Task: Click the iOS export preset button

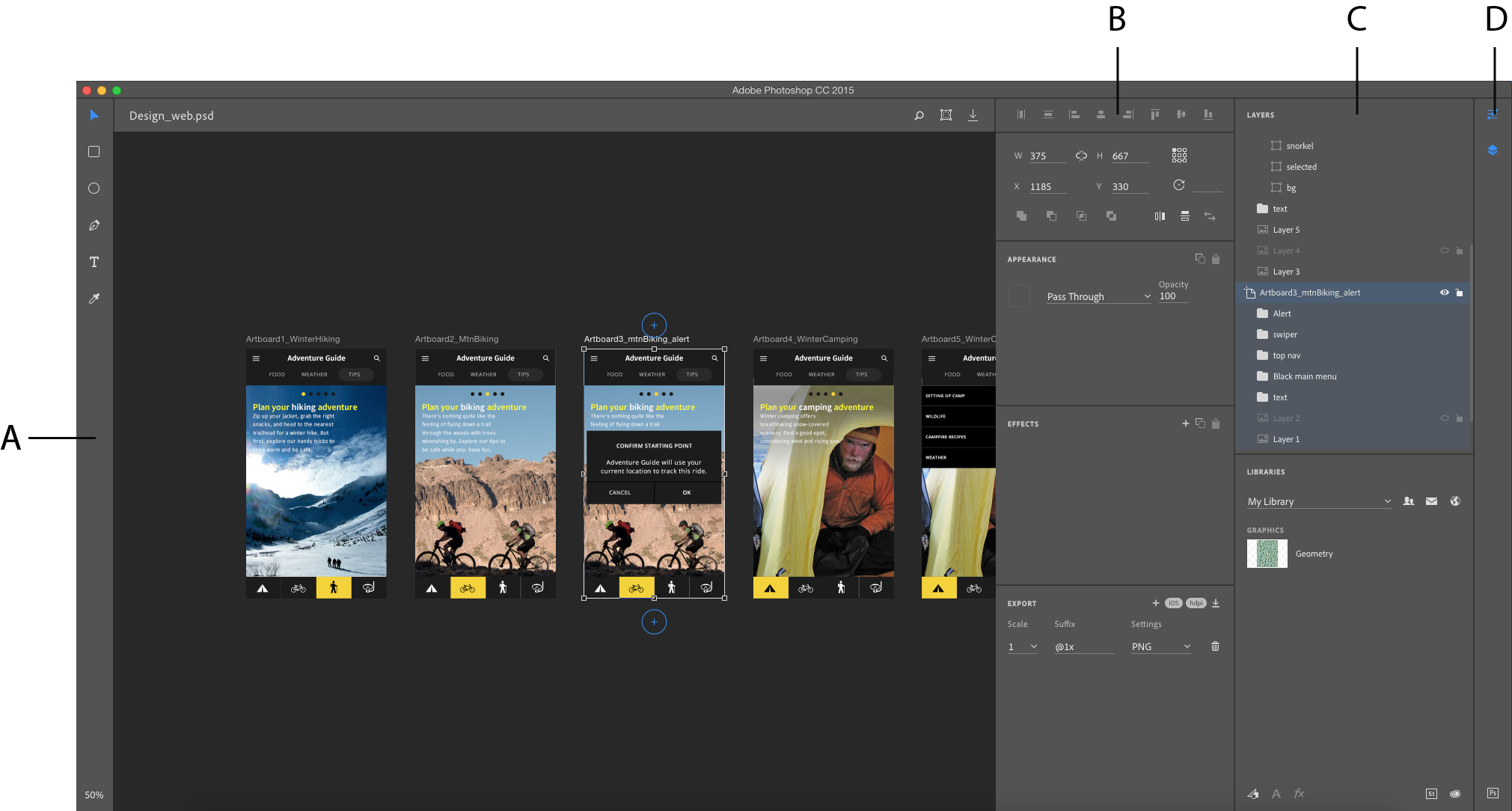Action: (x=1173, y=603)
